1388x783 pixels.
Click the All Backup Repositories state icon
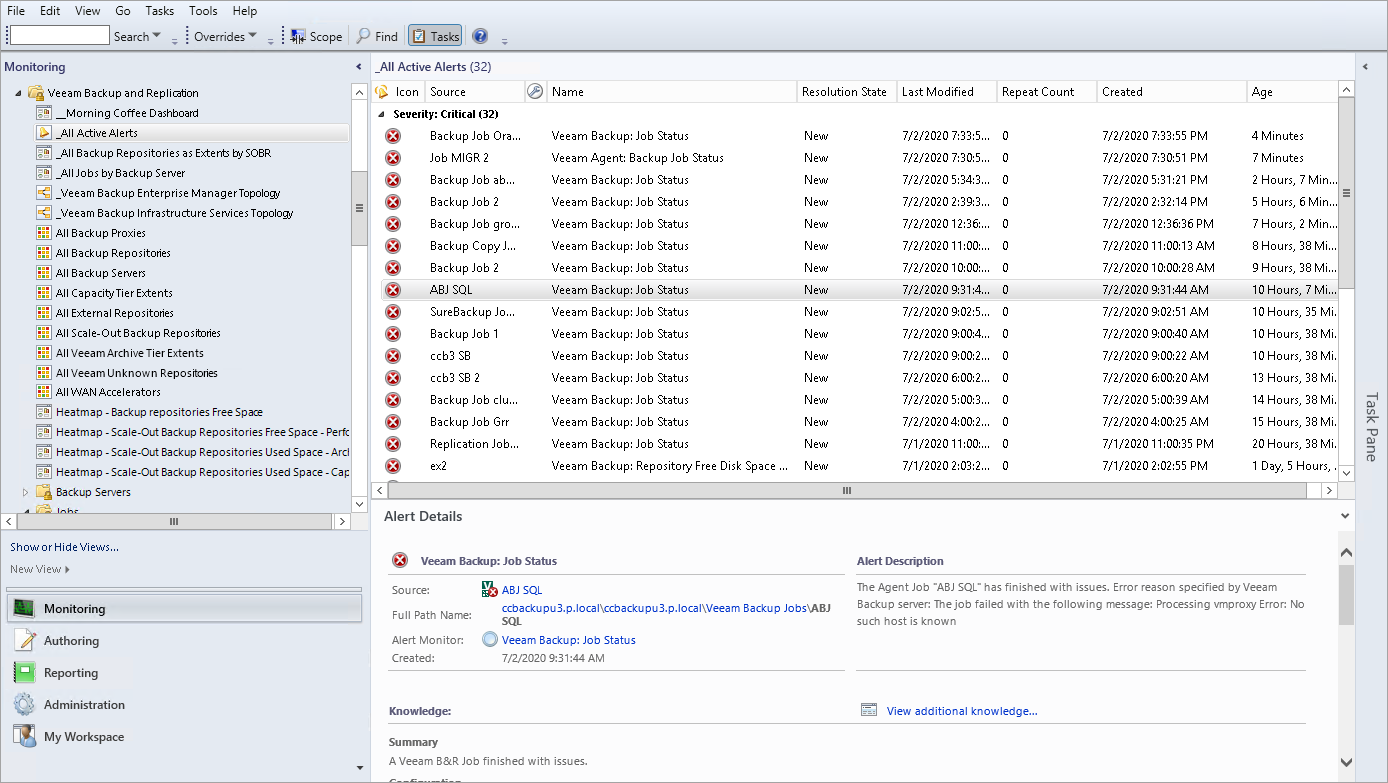(x=44, y=253)
